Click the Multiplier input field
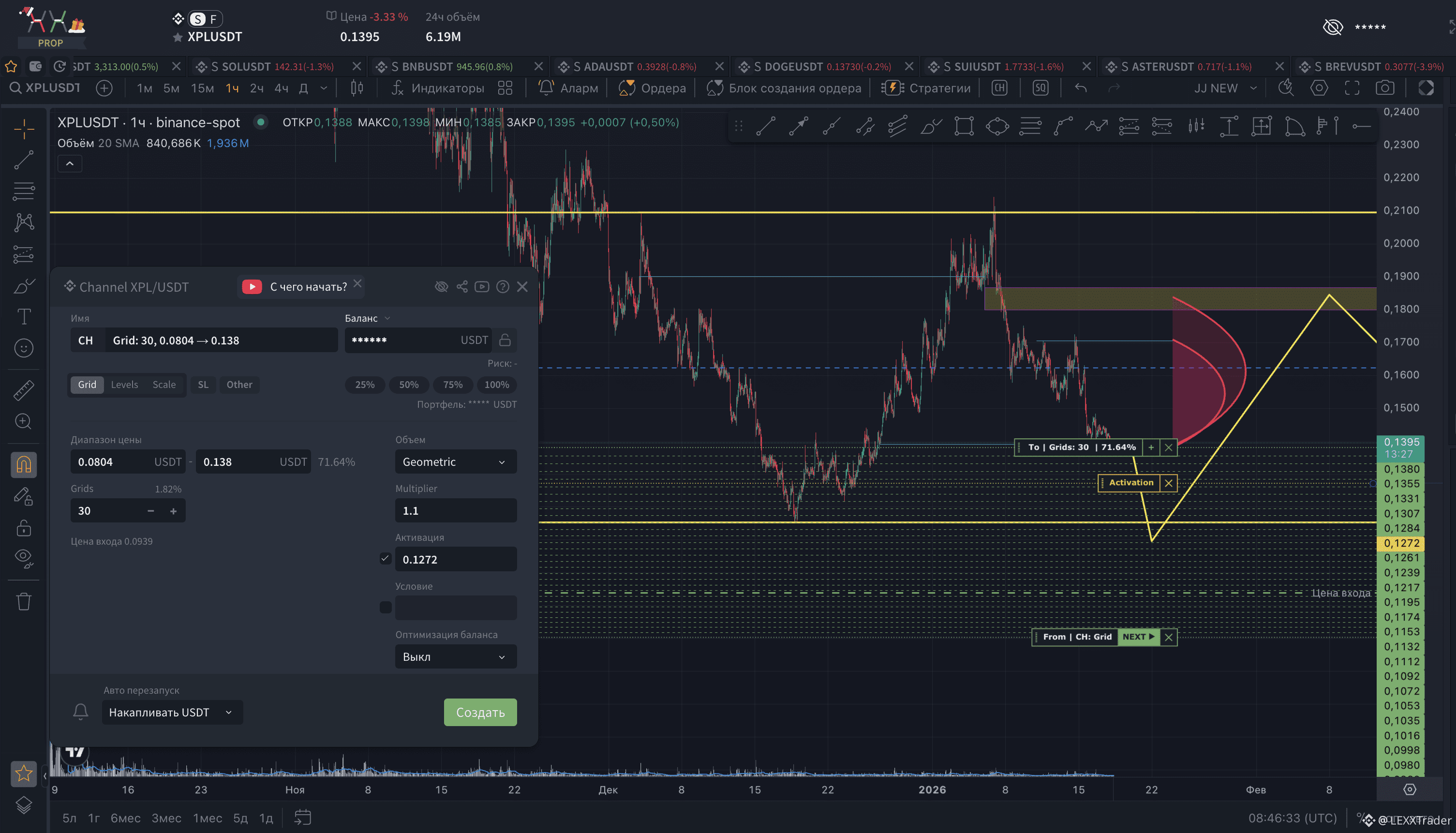Viewport: 1456px width, 833px height. pyautogui.click(x=455, y=510)
